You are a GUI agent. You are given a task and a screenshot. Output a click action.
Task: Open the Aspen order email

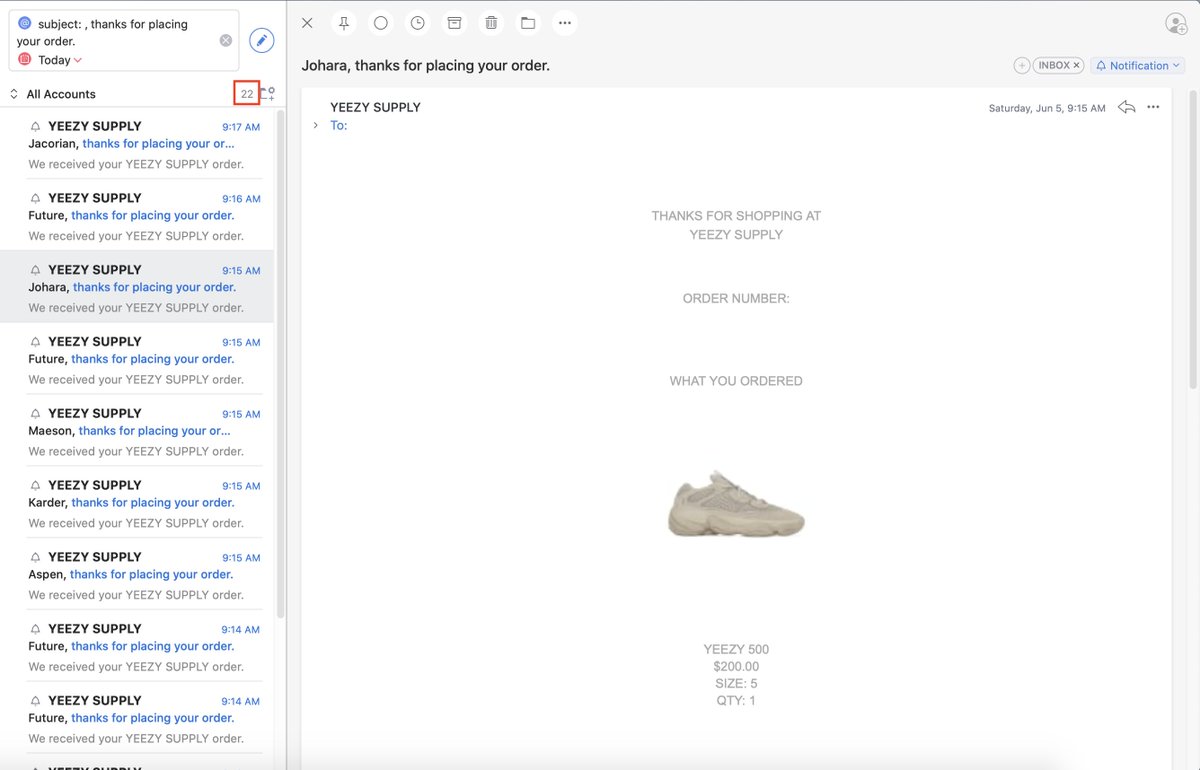point(137,575)
